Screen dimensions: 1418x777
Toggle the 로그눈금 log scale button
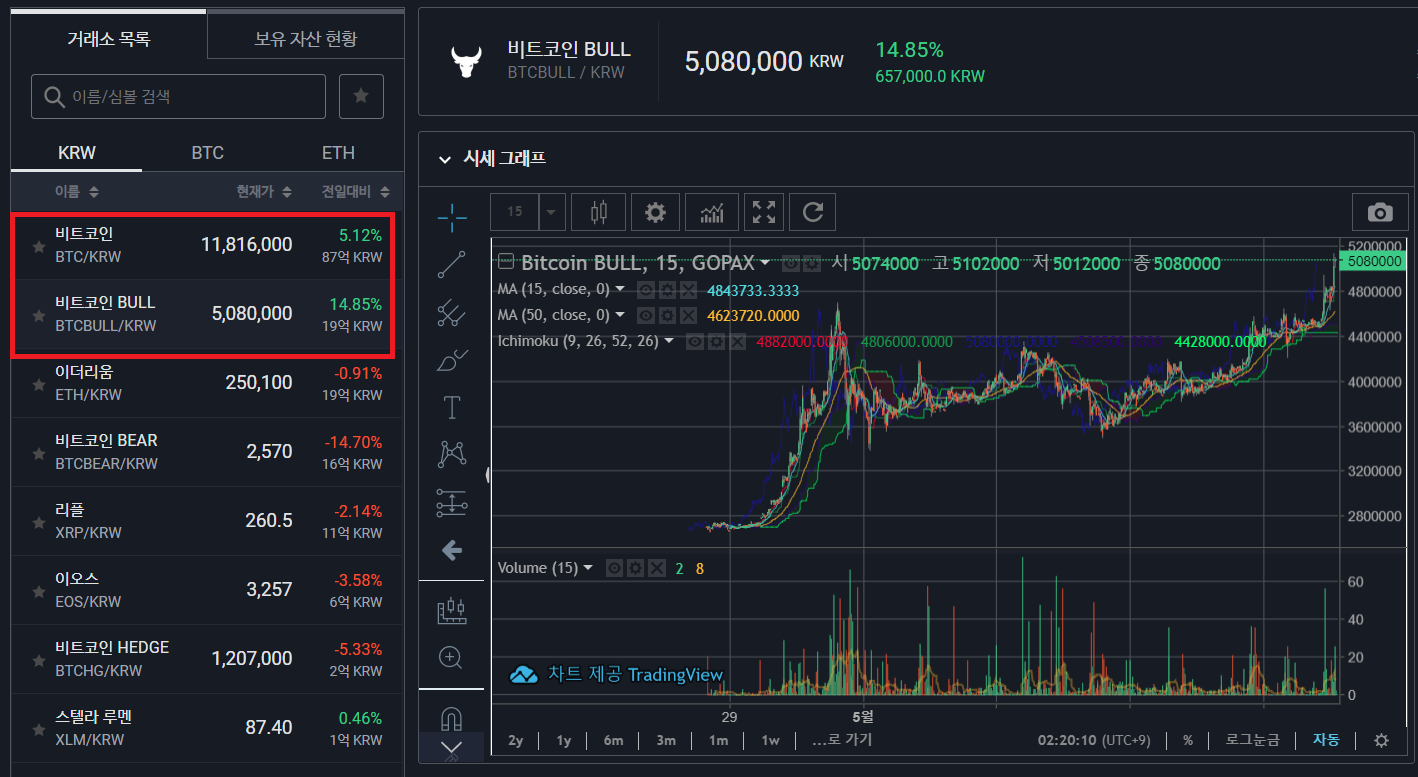(x=1254, y=741)
